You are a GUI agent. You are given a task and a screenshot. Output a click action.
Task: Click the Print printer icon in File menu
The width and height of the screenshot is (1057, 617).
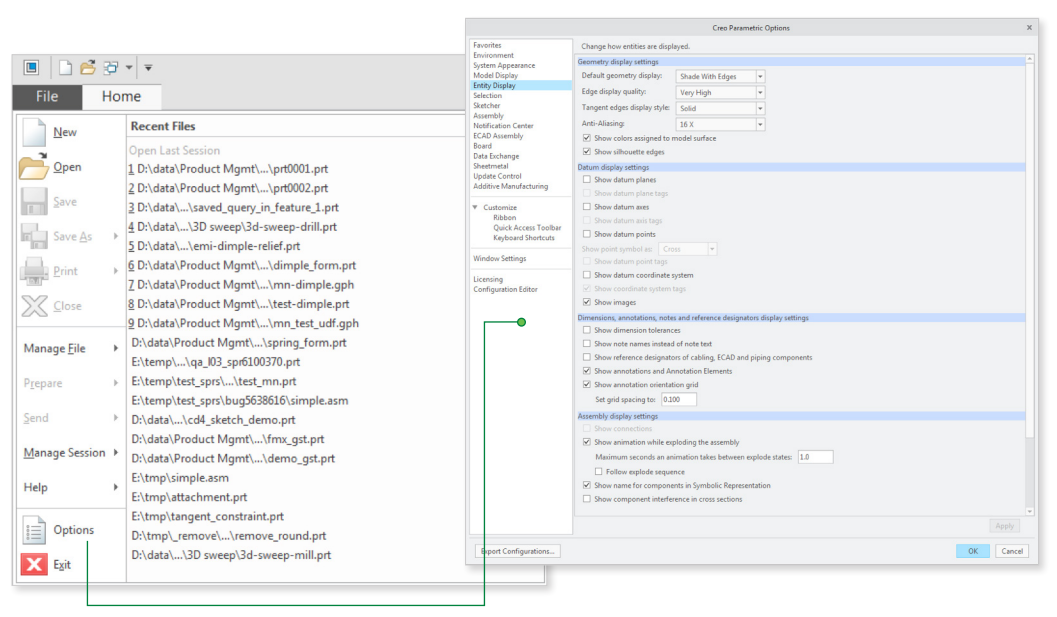pyautogui.click(x=34, y=271)
